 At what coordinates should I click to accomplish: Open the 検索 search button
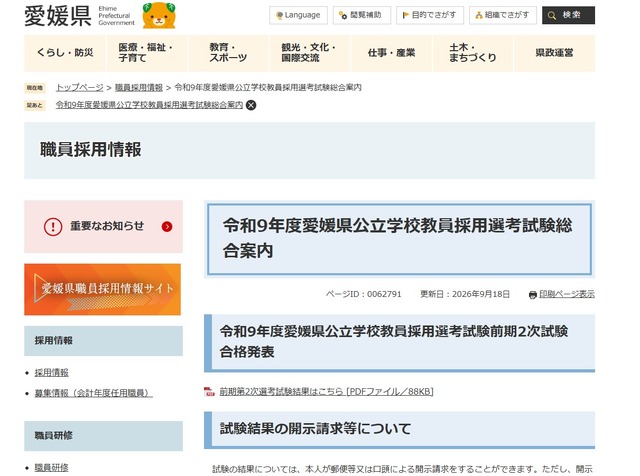coord(568,15)
